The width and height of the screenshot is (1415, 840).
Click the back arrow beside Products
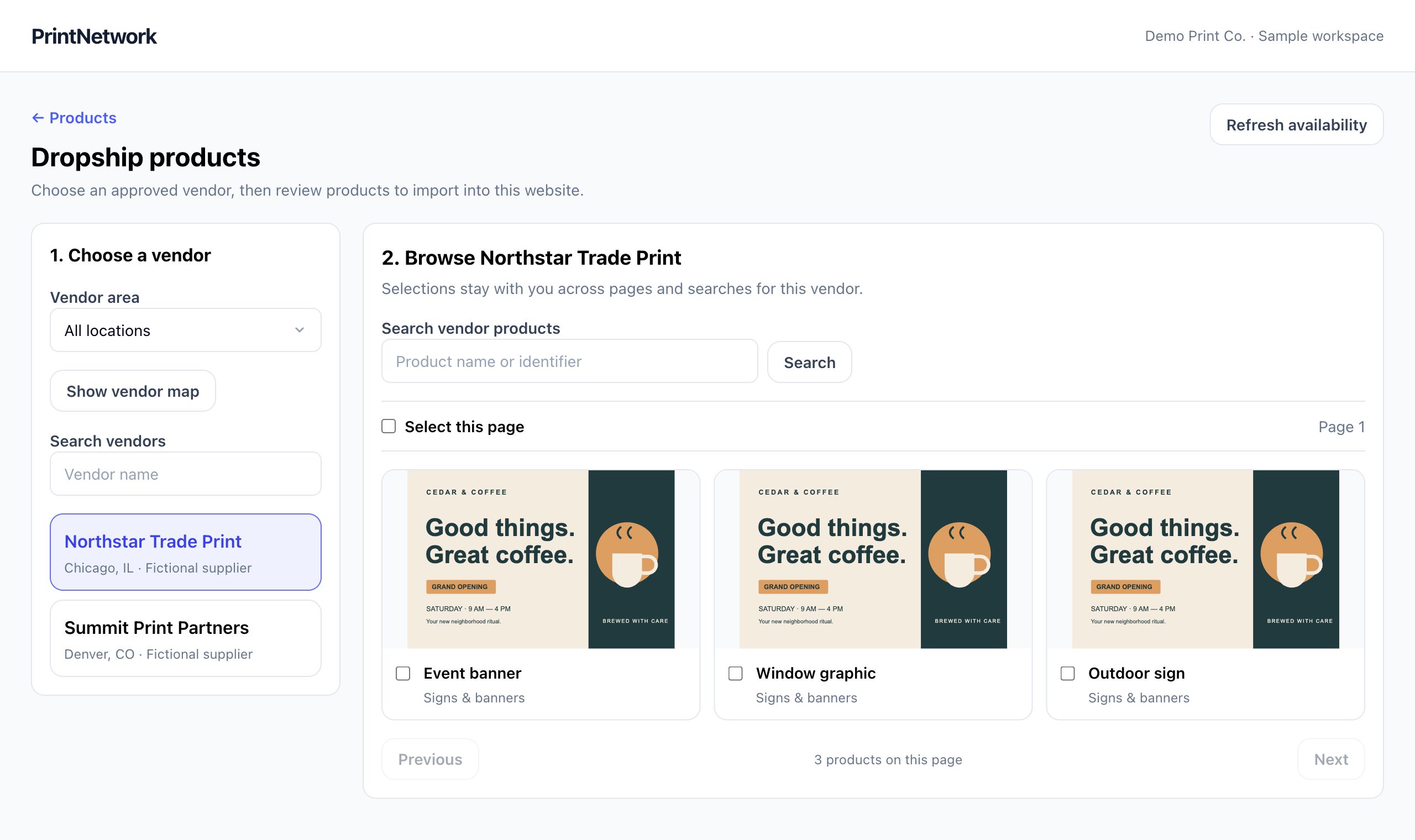click(38, 118)
